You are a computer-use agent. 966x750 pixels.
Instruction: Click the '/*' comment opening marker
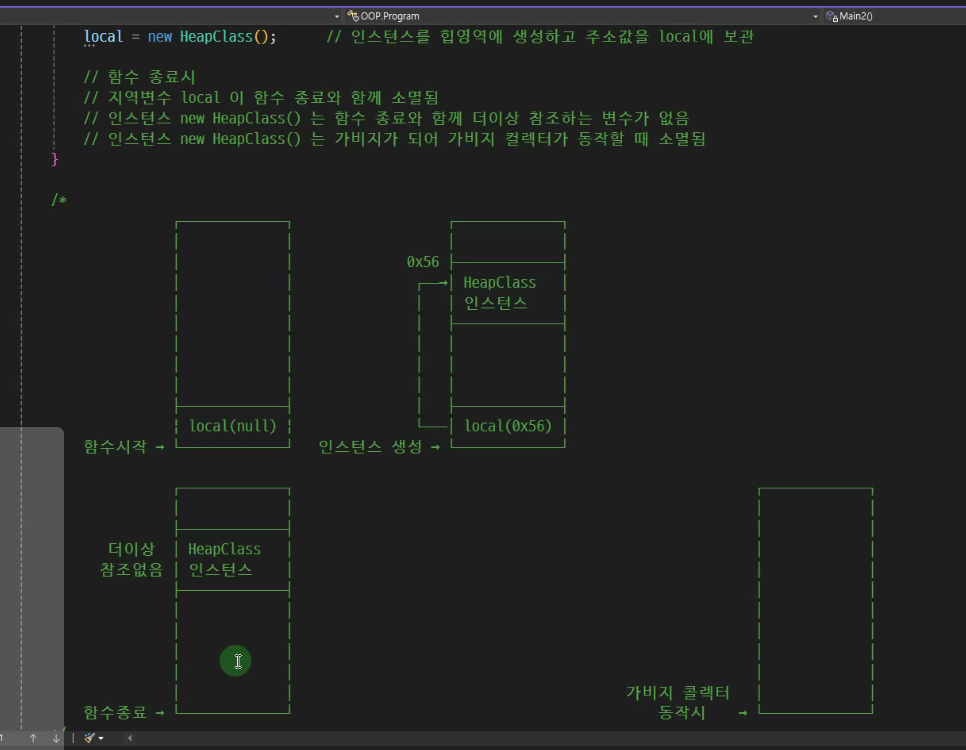(59, 200)
